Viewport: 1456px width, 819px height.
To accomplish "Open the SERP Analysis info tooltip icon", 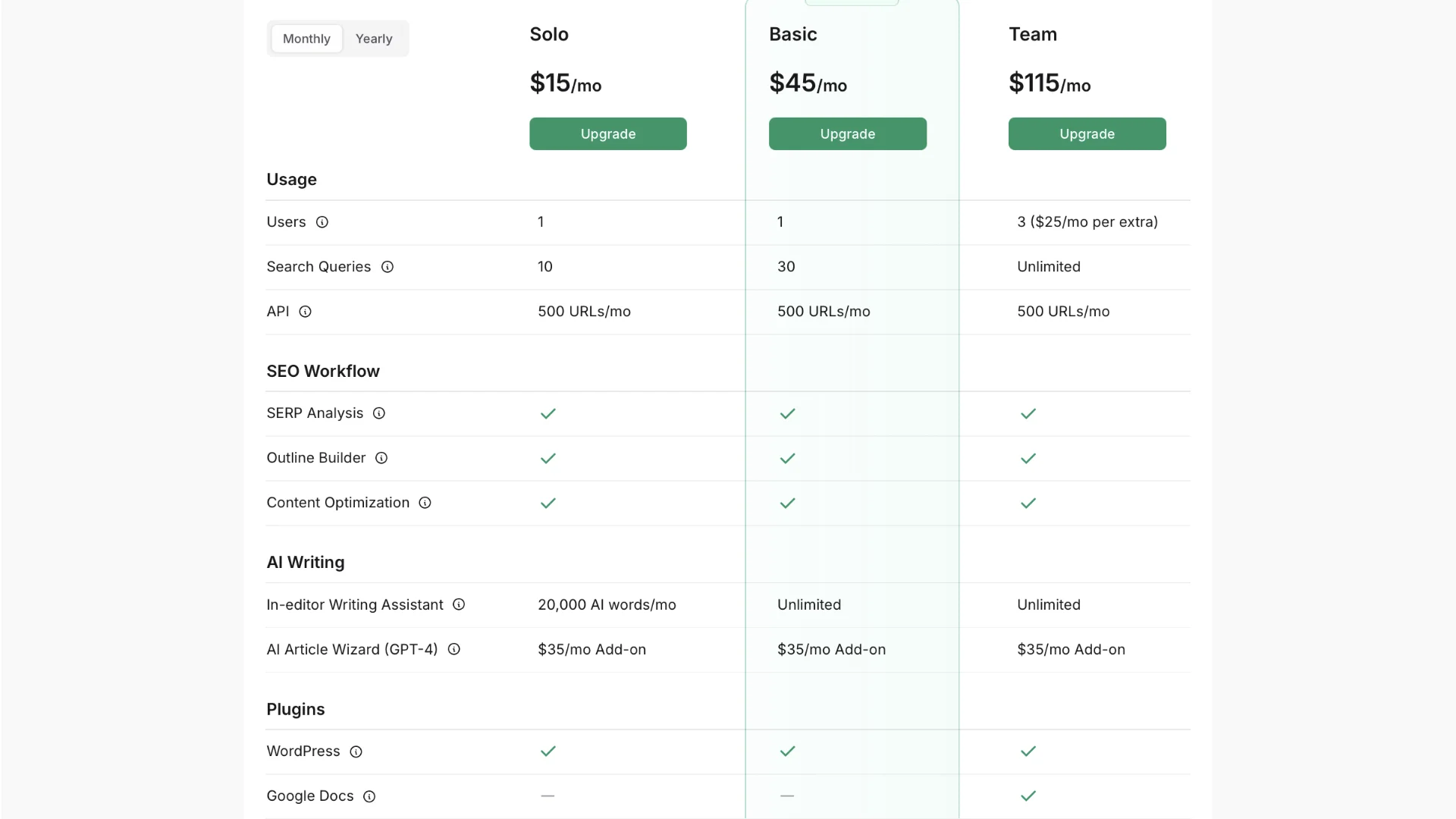I will 378,413.
